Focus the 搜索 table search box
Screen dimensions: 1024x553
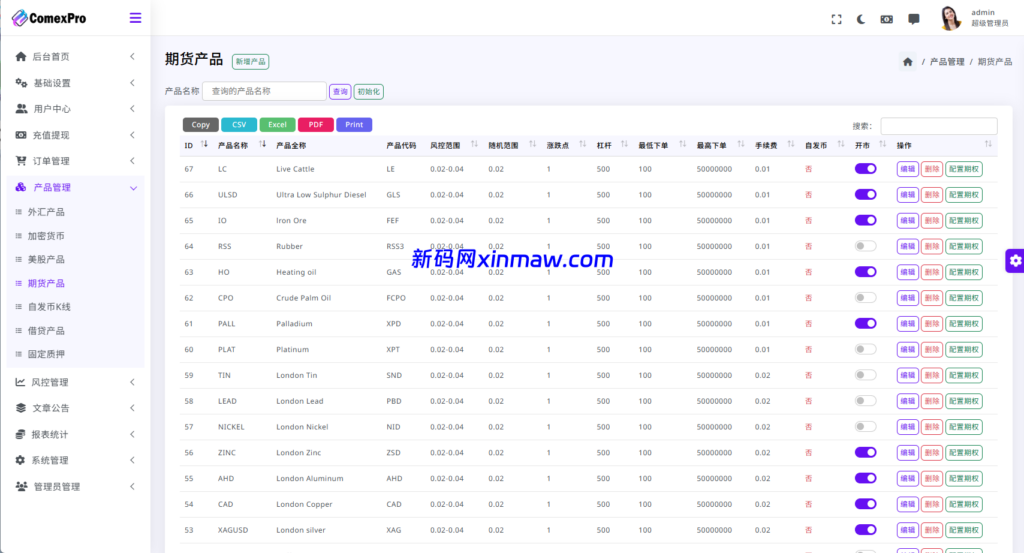[x=938, y=126]
